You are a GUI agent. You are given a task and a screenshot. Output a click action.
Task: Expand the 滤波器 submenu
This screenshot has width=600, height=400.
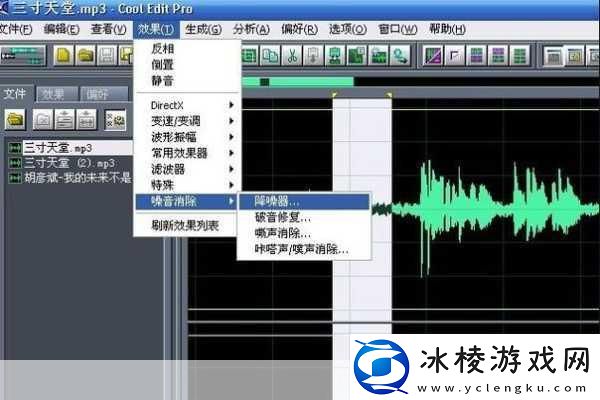coord(187,169)
